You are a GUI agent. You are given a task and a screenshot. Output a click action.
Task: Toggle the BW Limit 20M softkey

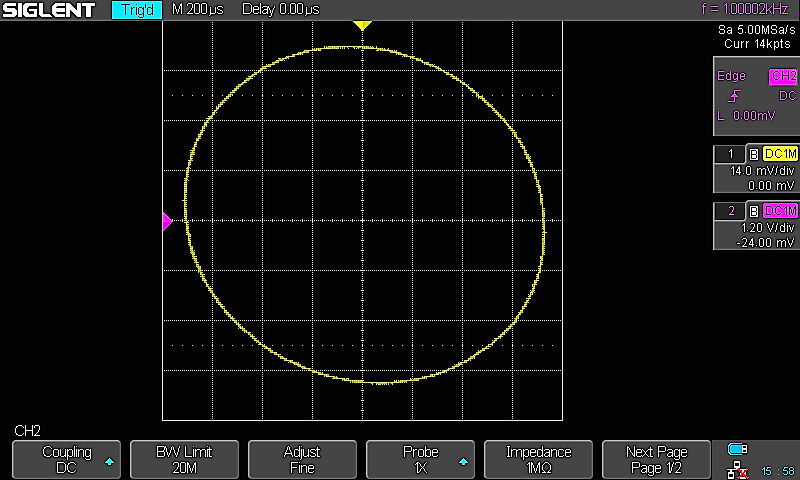pyautogui.click(x=184, y=460)
